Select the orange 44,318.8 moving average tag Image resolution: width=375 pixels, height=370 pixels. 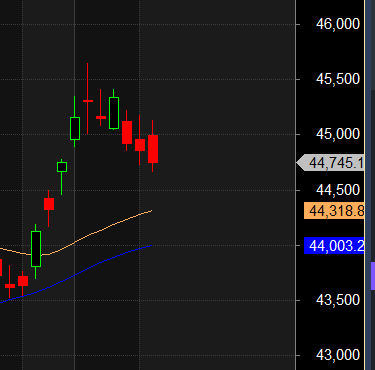(334, 211)
